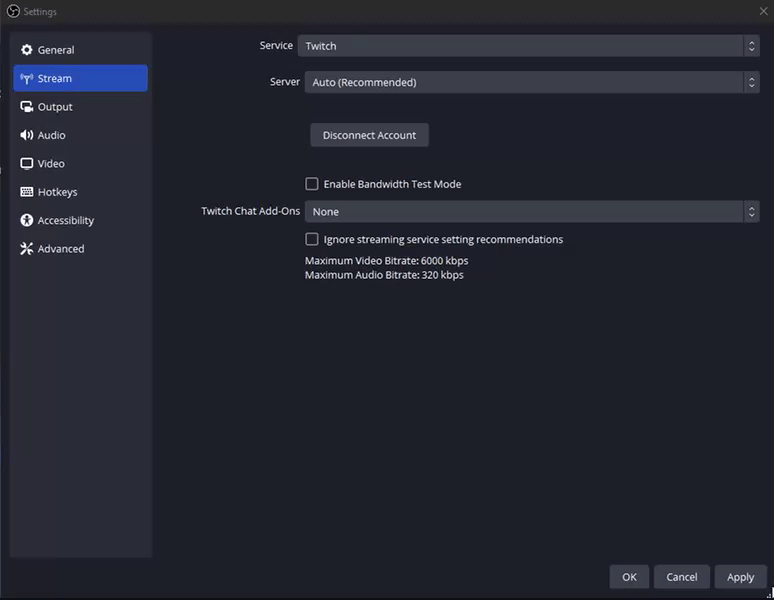This screenshot has height=600, width=774.
Task: Click the Service dropdown arrow stepper
Action: 751,46
